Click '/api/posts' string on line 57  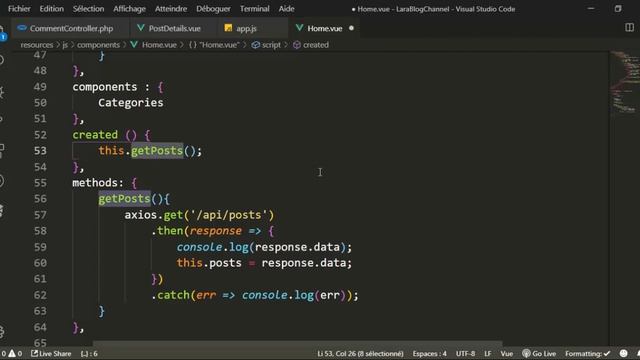tap(229, 215)
